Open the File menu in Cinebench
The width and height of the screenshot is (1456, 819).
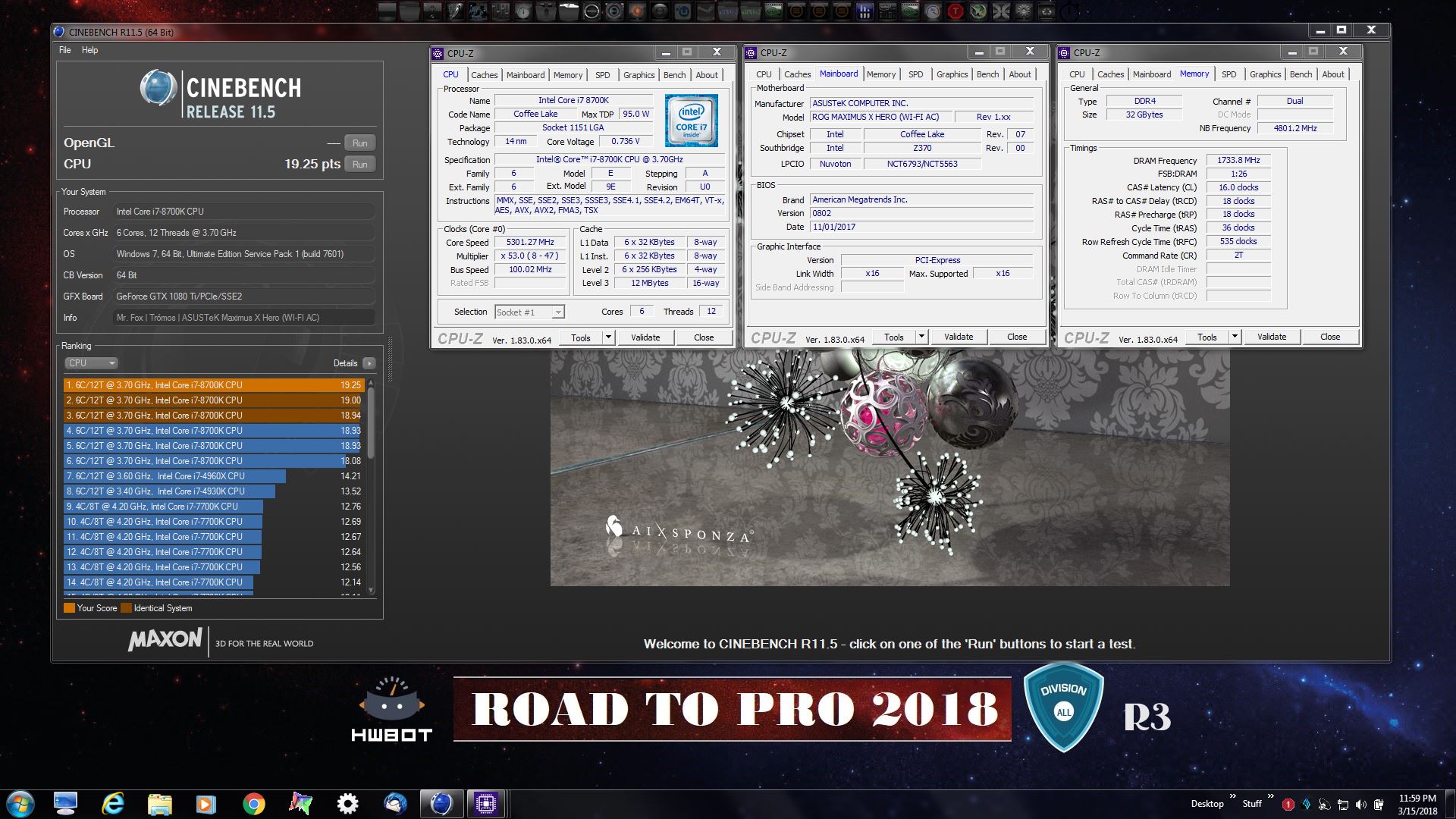(65, 50)
